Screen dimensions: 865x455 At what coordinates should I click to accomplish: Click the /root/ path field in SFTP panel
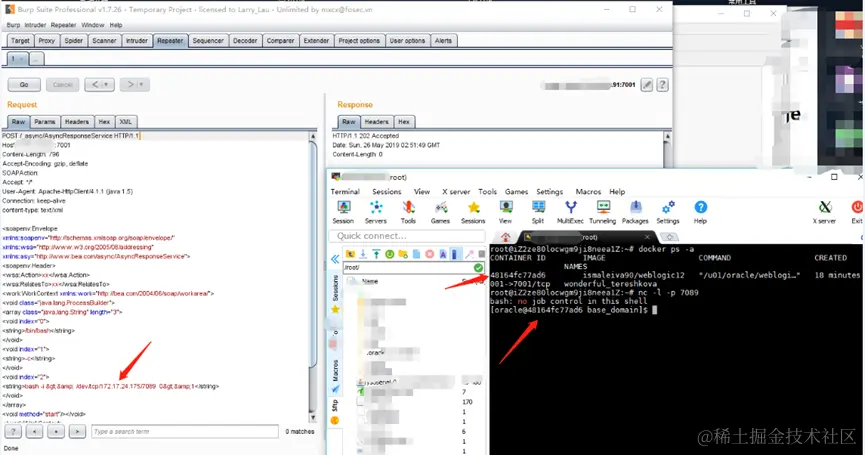click(408, 267)
